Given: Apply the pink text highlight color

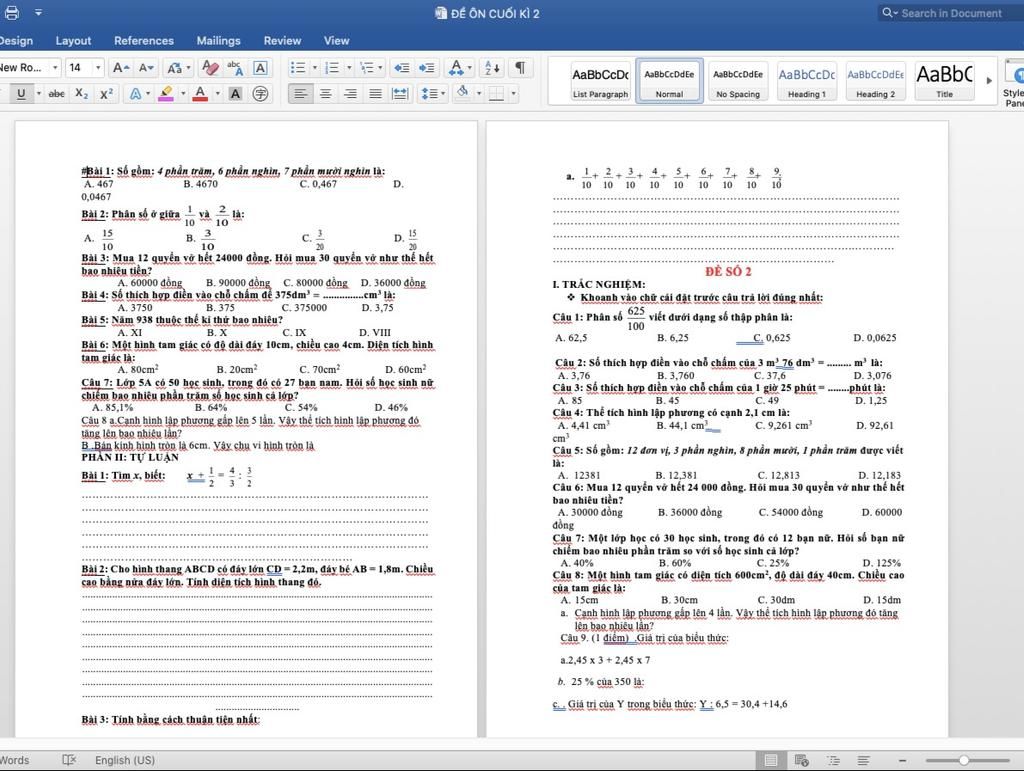Looking at the screenshot, I should click(x=166, y=93).
